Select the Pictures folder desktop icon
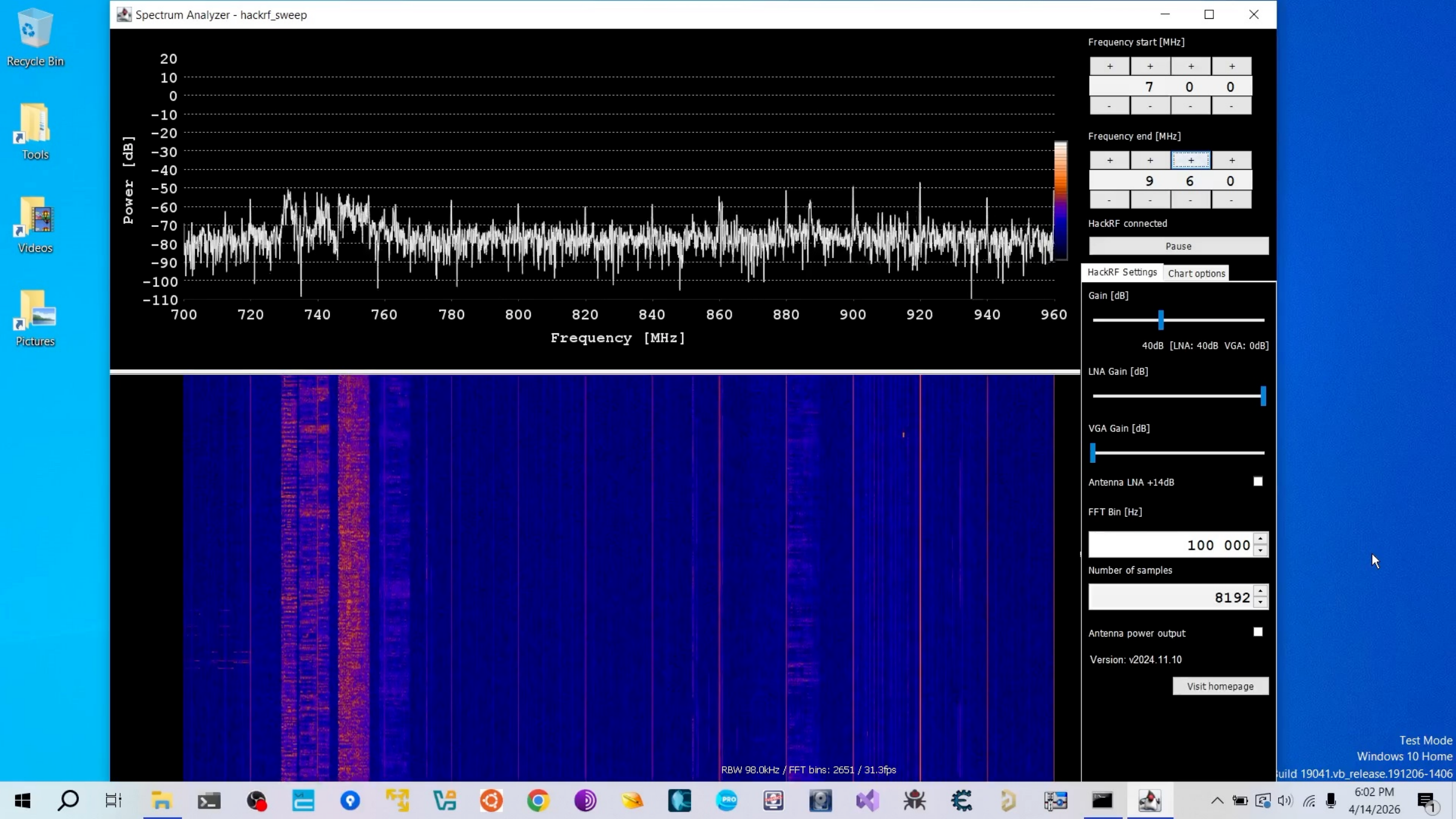 point(35,318)
